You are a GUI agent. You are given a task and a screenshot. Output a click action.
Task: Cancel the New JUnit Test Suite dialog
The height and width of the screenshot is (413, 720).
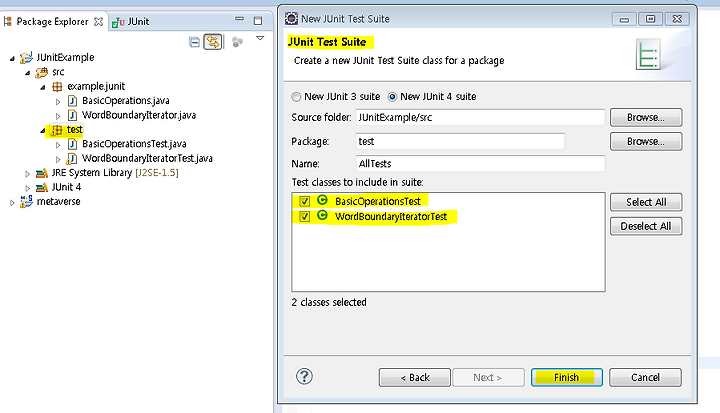[x=645, y=377]
